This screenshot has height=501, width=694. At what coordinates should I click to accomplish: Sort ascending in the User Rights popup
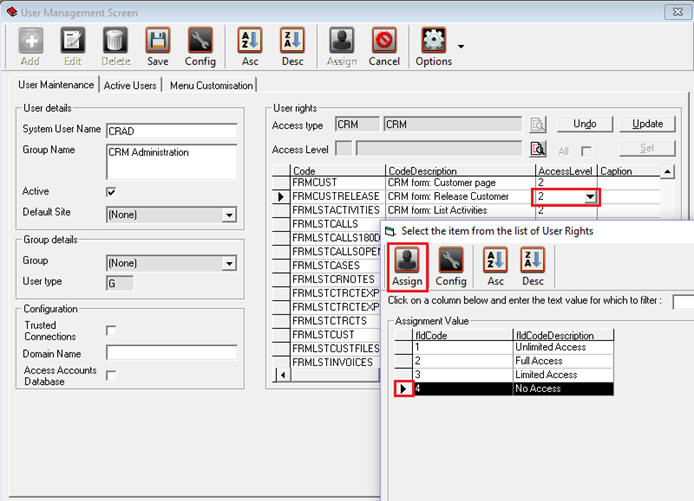pyautogui.click(x=495, y=260)
